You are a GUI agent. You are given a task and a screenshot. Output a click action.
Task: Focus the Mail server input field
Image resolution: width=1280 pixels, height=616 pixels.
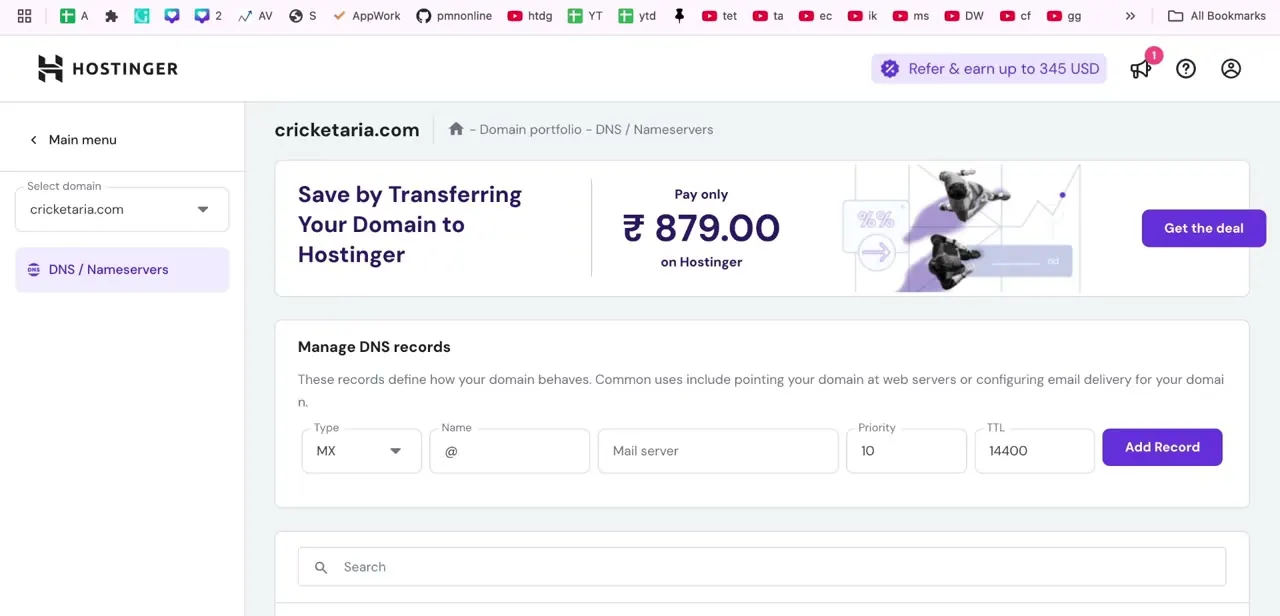[718, 451]
